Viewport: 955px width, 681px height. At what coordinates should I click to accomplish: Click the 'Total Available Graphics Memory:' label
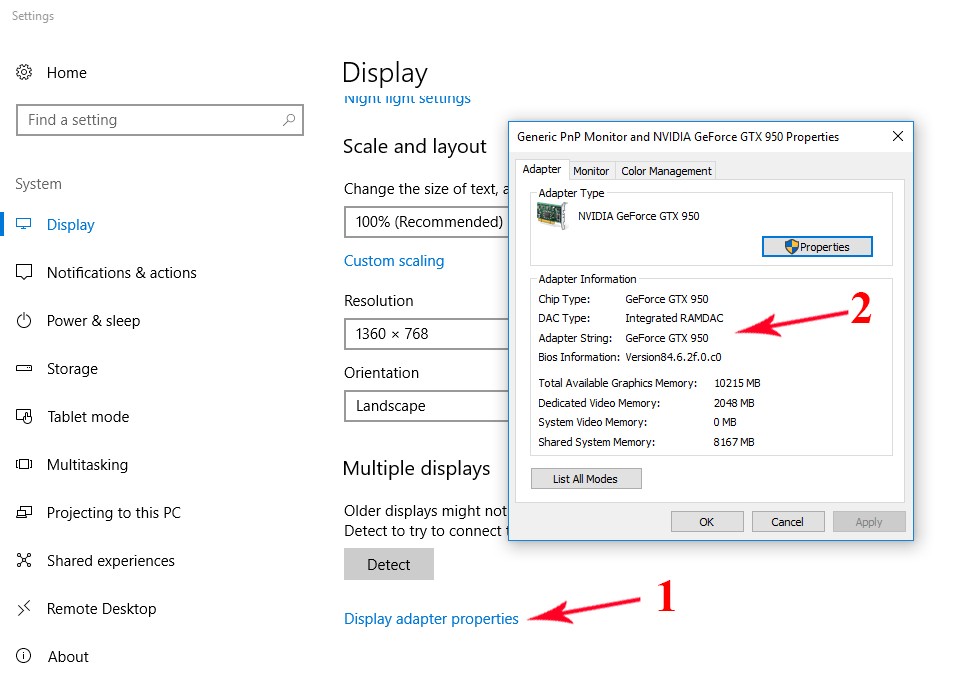click(x=618, y=383)
